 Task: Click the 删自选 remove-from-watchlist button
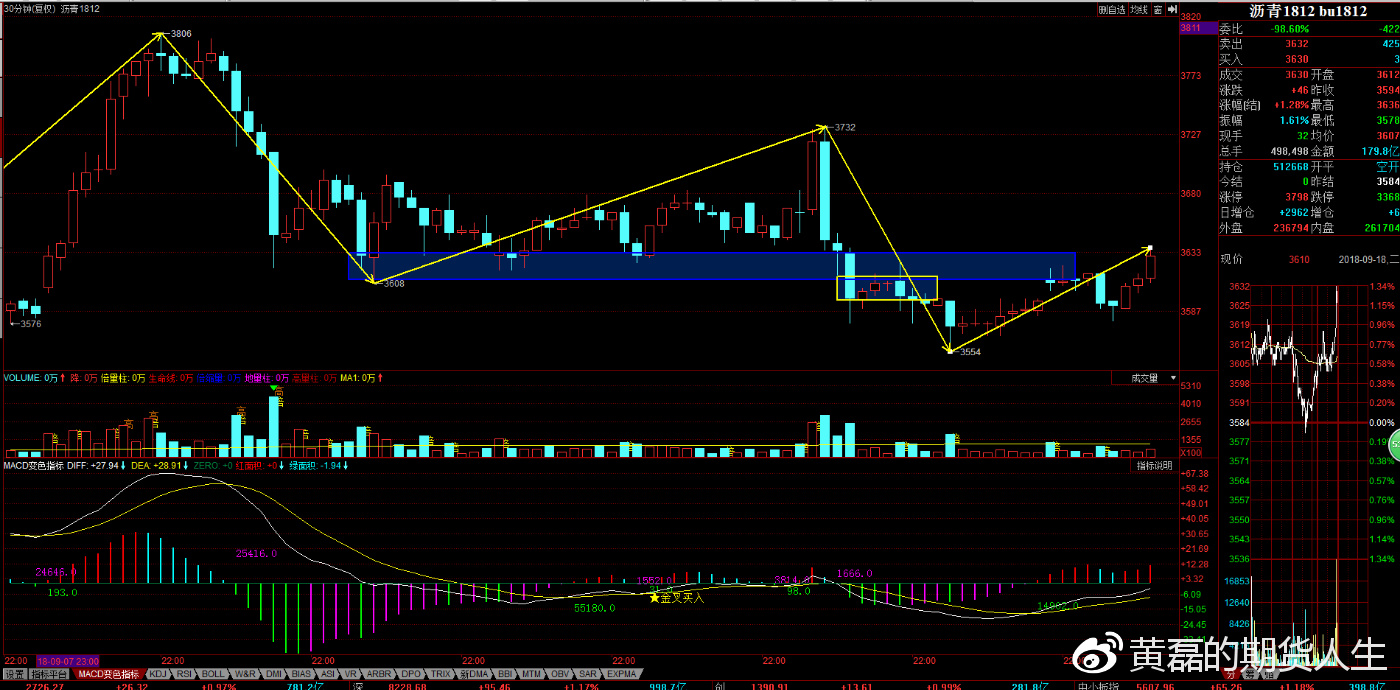1111,9
